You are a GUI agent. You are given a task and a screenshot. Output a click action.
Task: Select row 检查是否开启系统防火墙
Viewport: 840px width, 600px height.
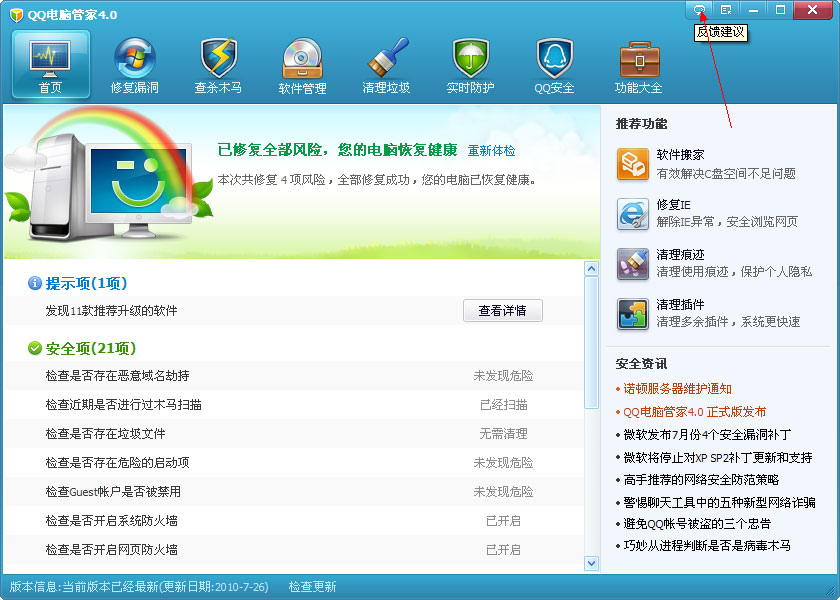click(x=295, y=520)
